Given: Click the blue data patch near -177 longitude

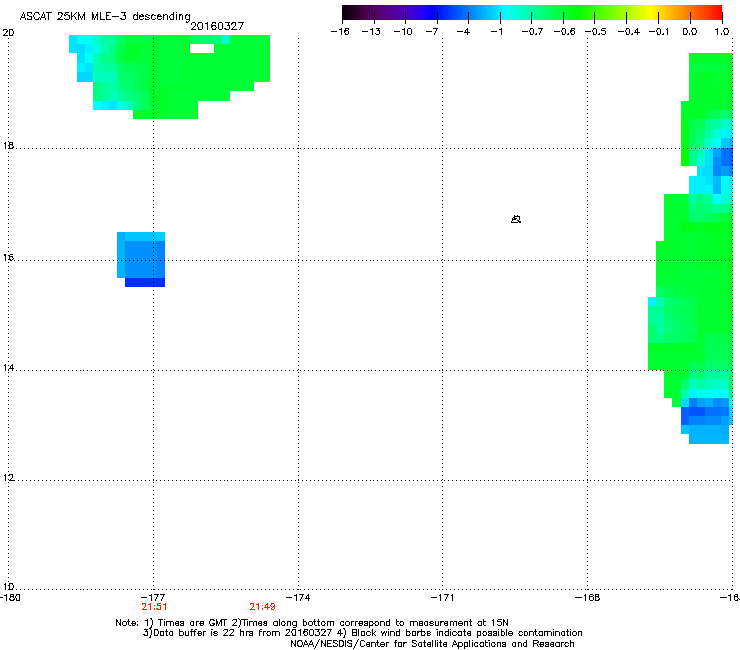Looking at the screenshot, I should pyautogui.click(x=141, y=259).
